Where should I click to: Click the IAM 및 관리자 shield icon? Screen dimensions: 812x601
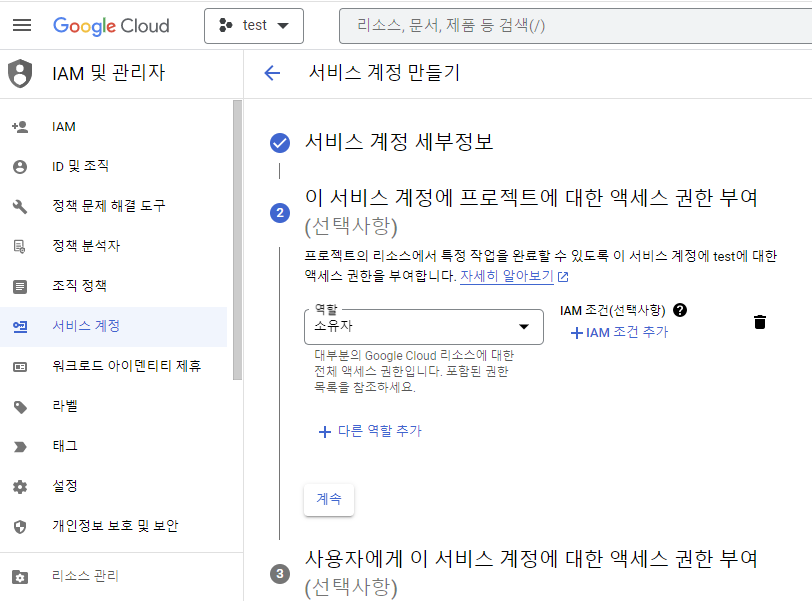coord(20,73)
